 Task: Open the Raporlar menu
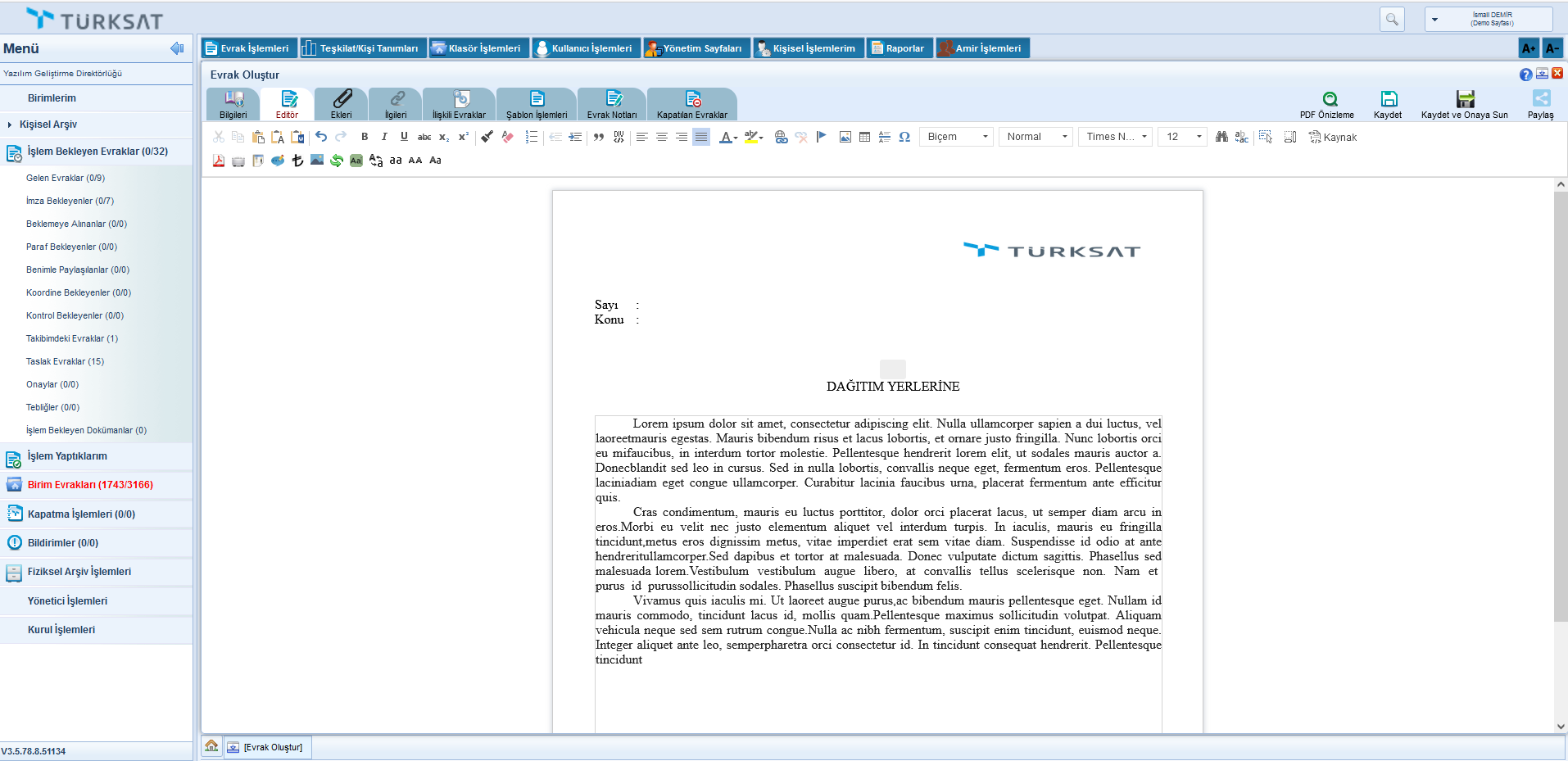(x=899, y=48)
